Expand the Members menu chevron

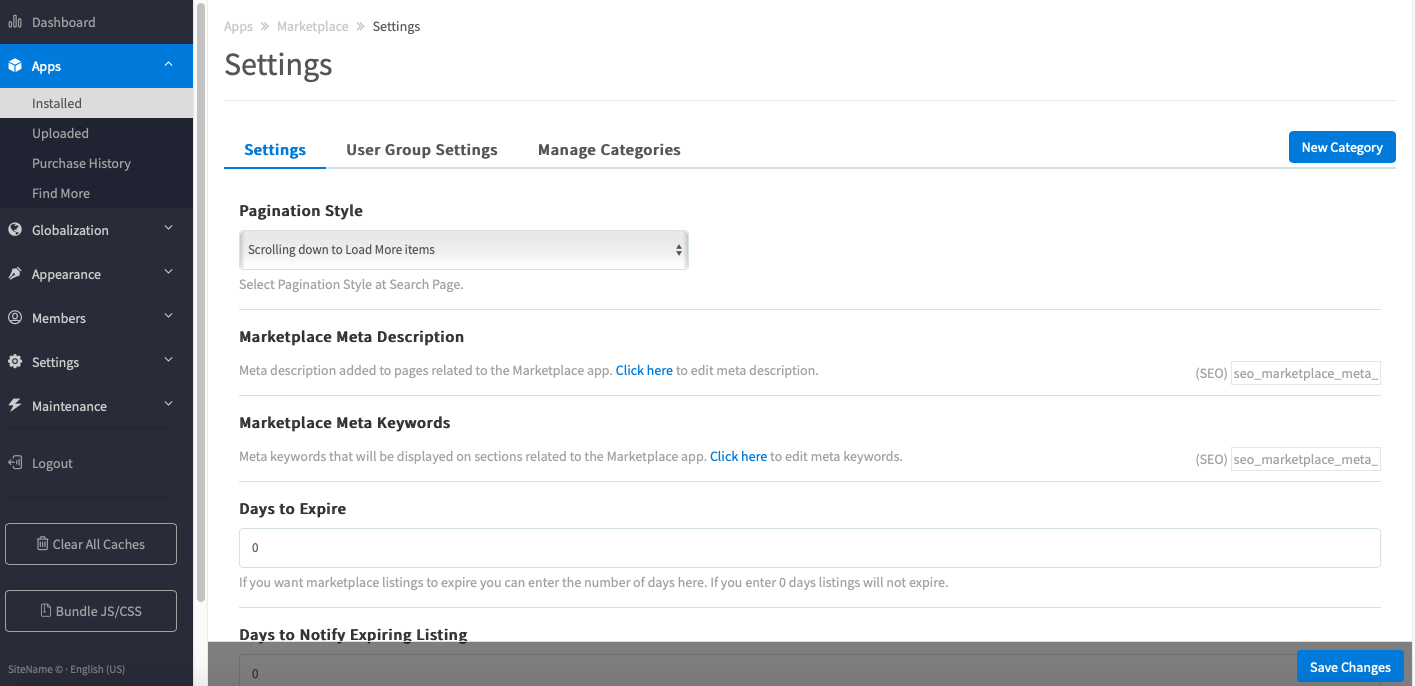(x=168, y=317)
